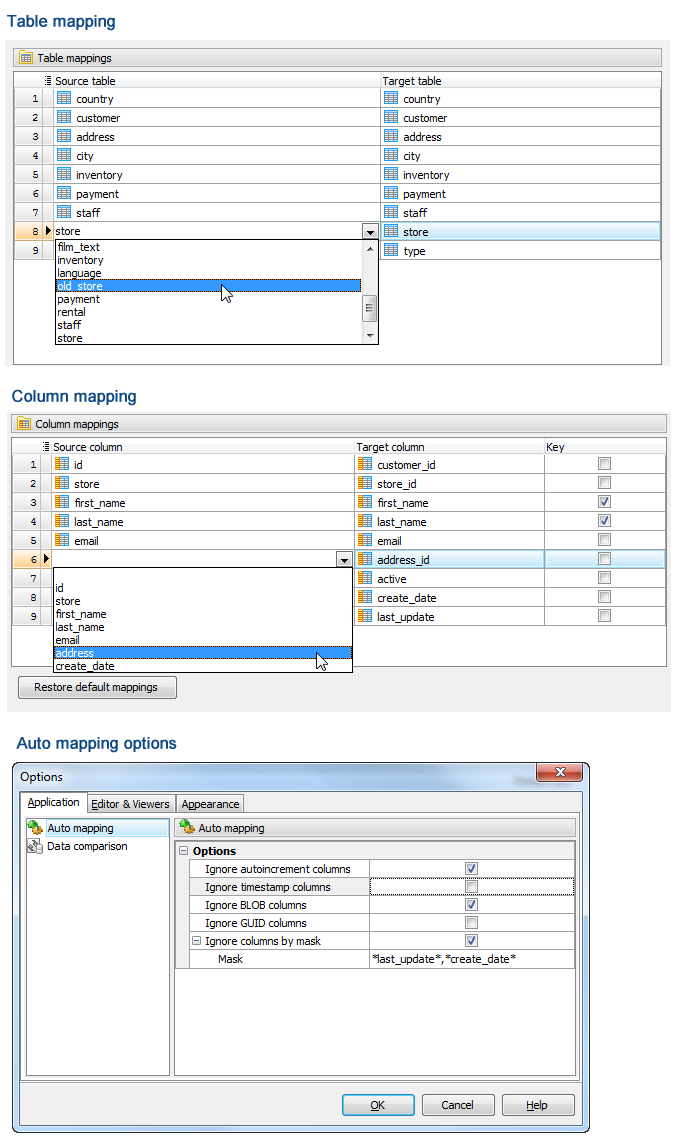Open the store source table dropdown arrow
This screenshot has width=675, height=1142.
pos(370,232)
